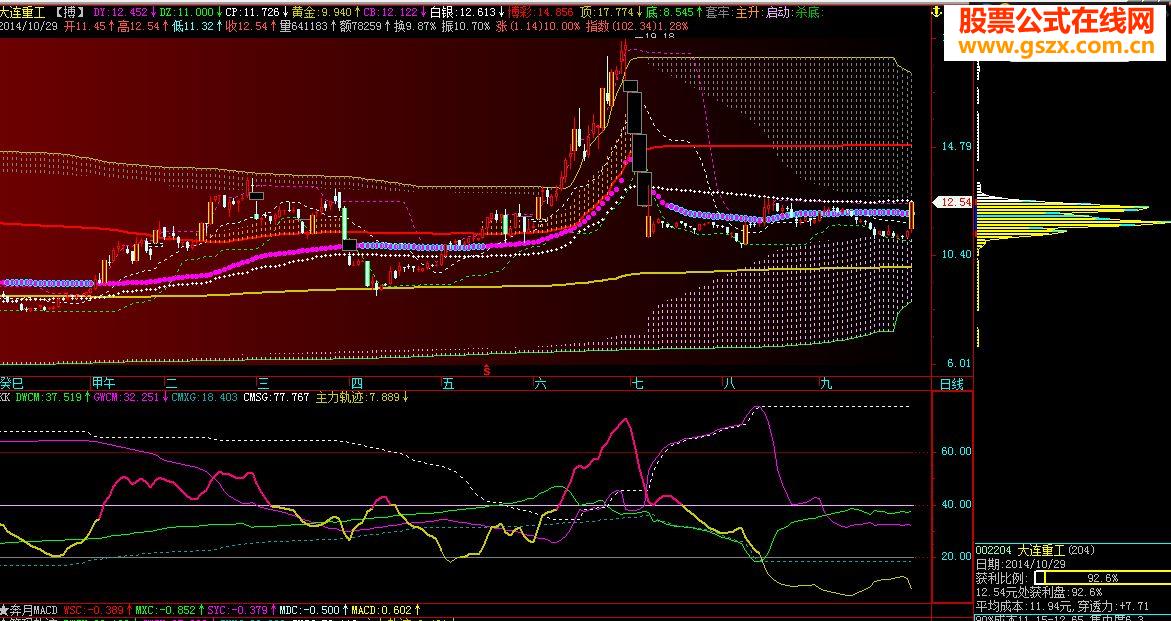Click the stock name 大连重工 in chart header
The image size is (1171, 621).
(x=23, y=13)
